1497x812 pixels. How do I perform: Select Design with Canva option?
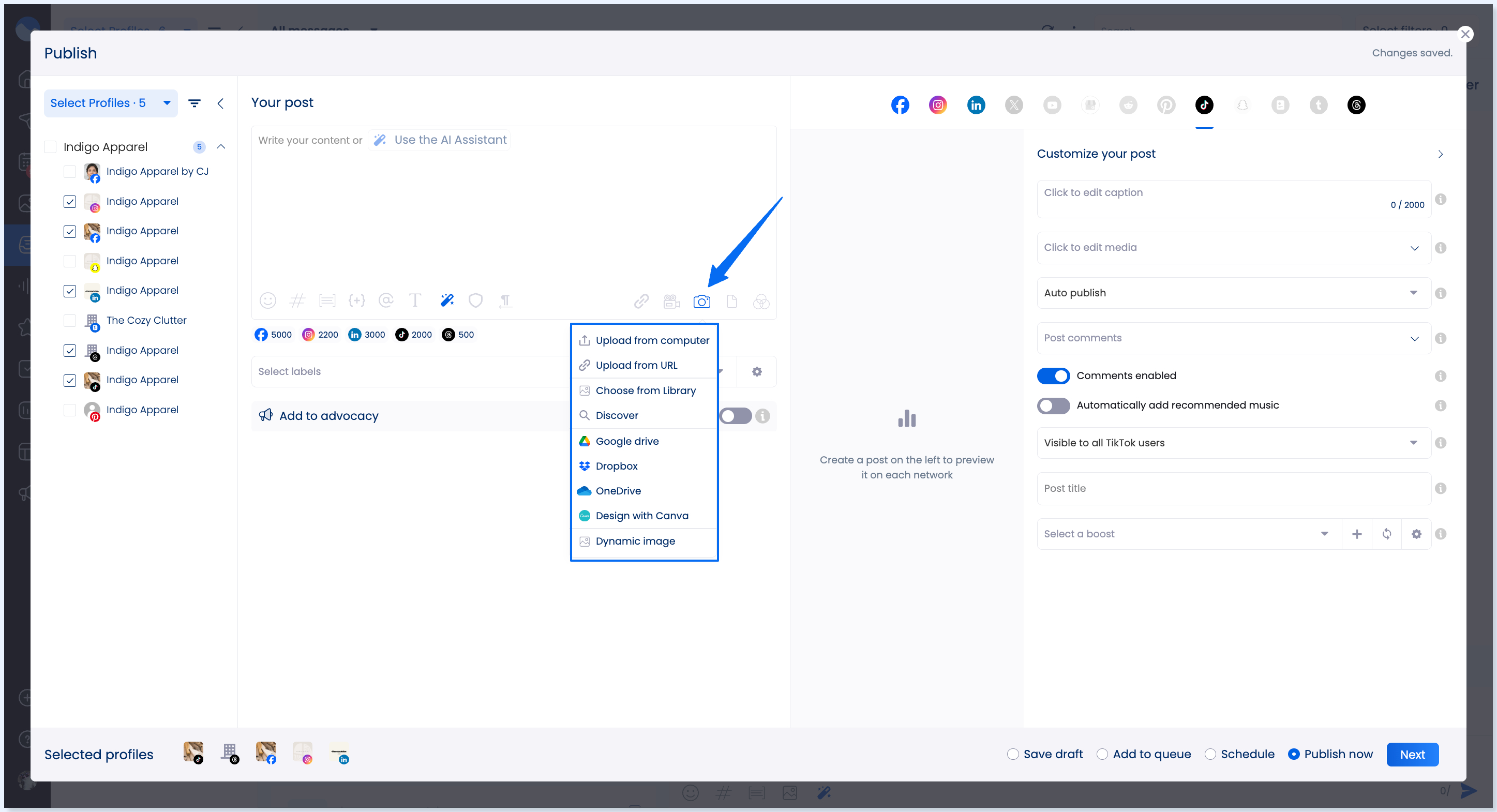[x=641, y=516]
